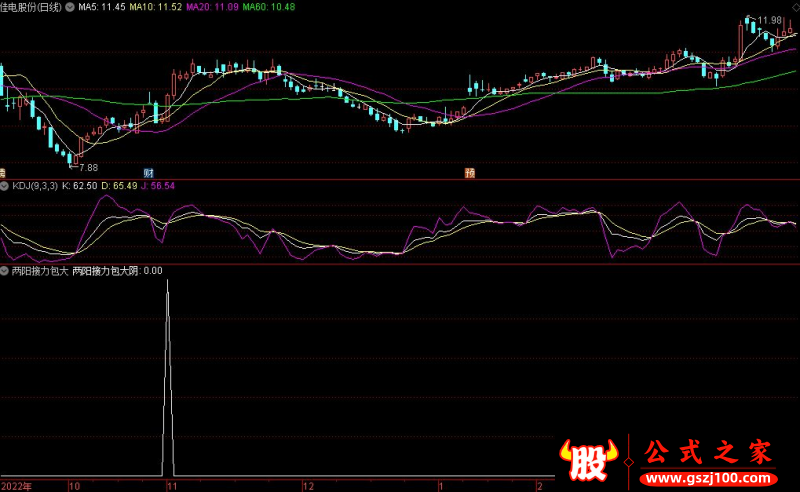Click the 11.98 high price annotation

768,20
